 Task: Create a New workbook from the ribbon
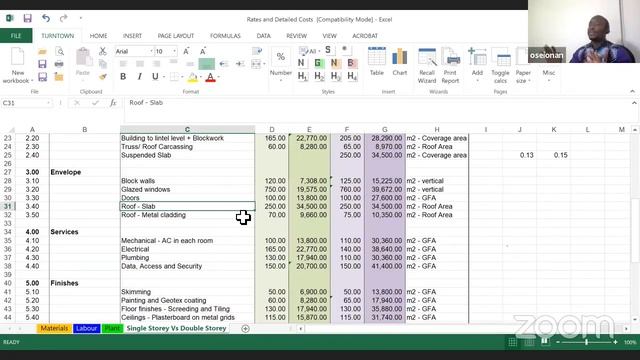click(17, 65)
